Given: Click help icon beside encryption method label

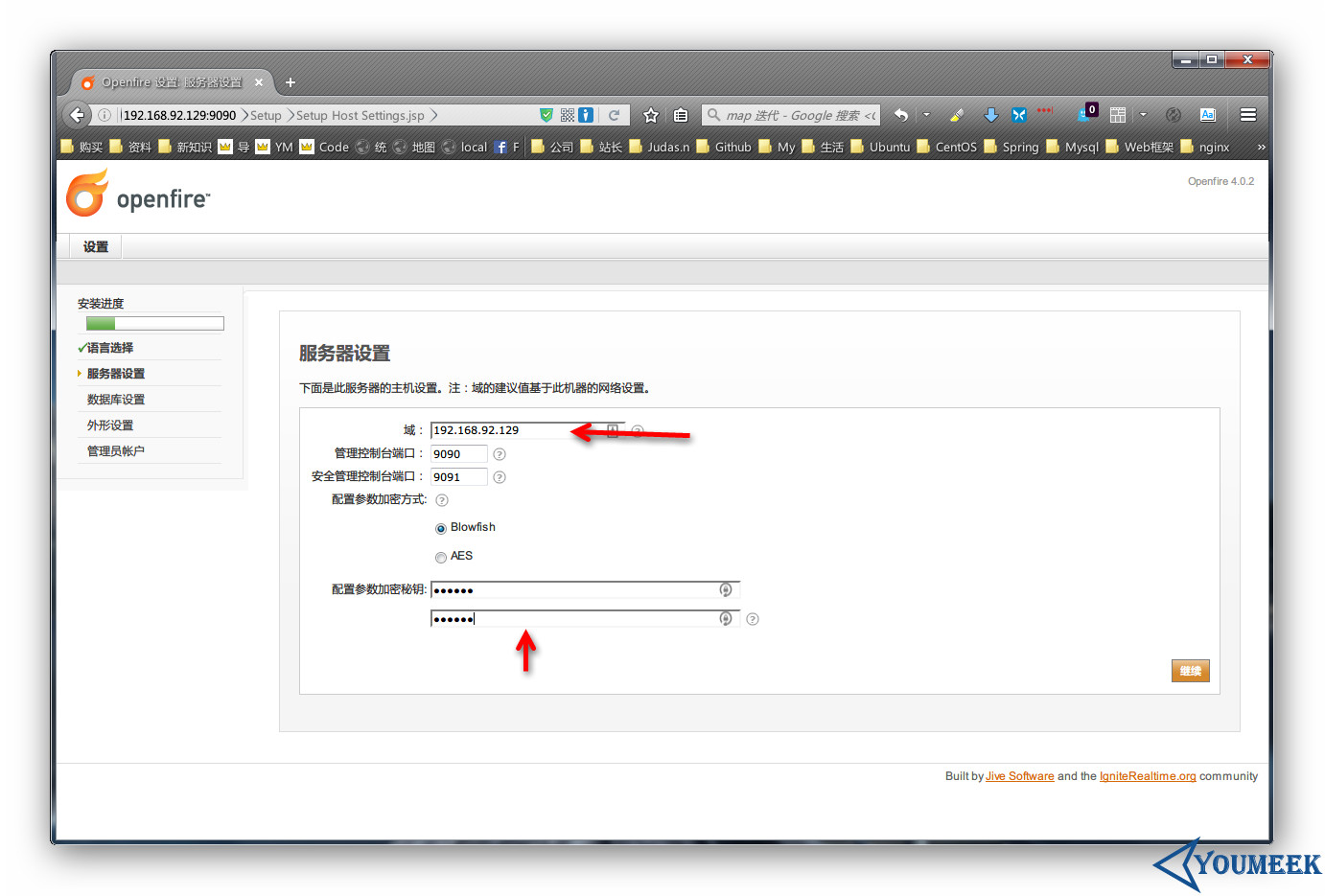Looking at the screenshot, I should [x=442, y=500].
